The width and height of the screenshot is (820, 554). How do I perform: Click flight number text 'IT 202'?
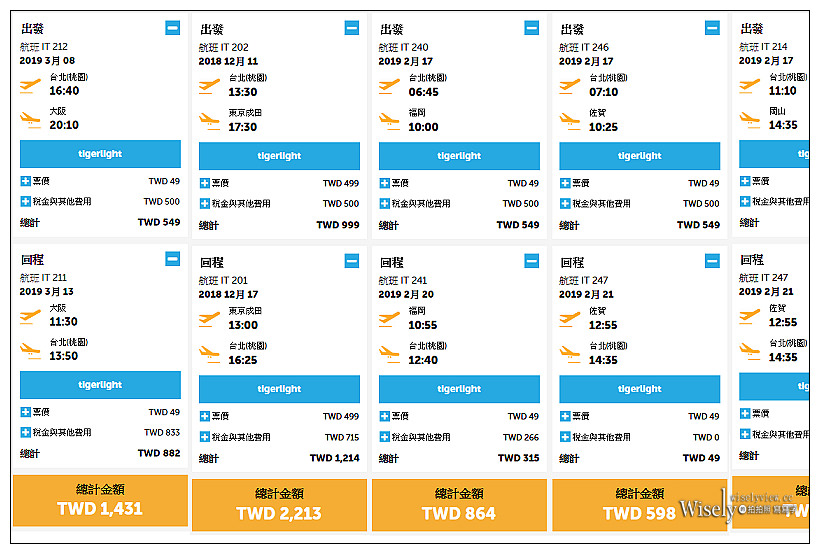click(234, 47)
